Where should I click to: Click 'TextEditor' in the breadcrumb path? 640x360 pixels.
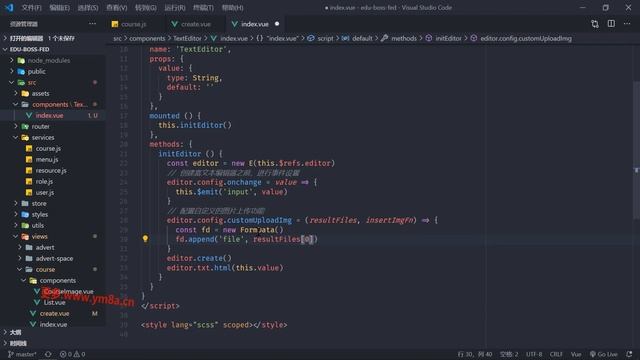tap(187, 38)
